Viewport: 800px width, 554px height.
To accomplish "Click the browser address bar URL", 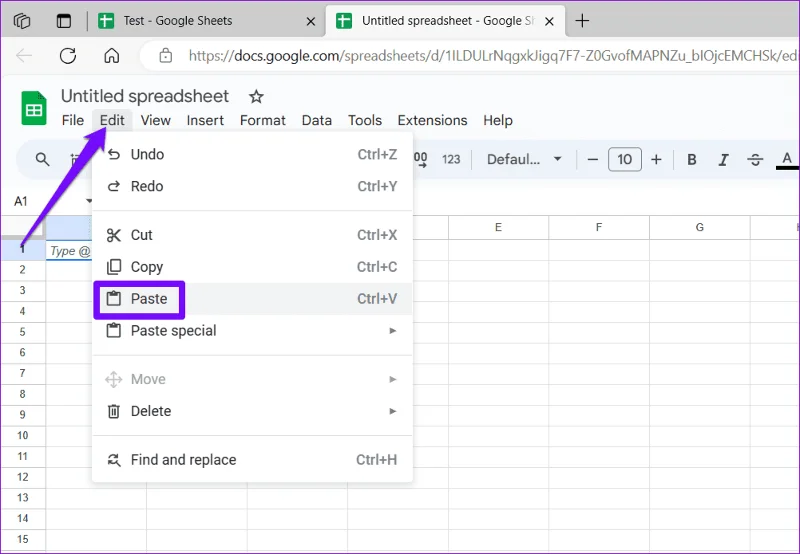I will pyautogui.click(x=492, y=56).
